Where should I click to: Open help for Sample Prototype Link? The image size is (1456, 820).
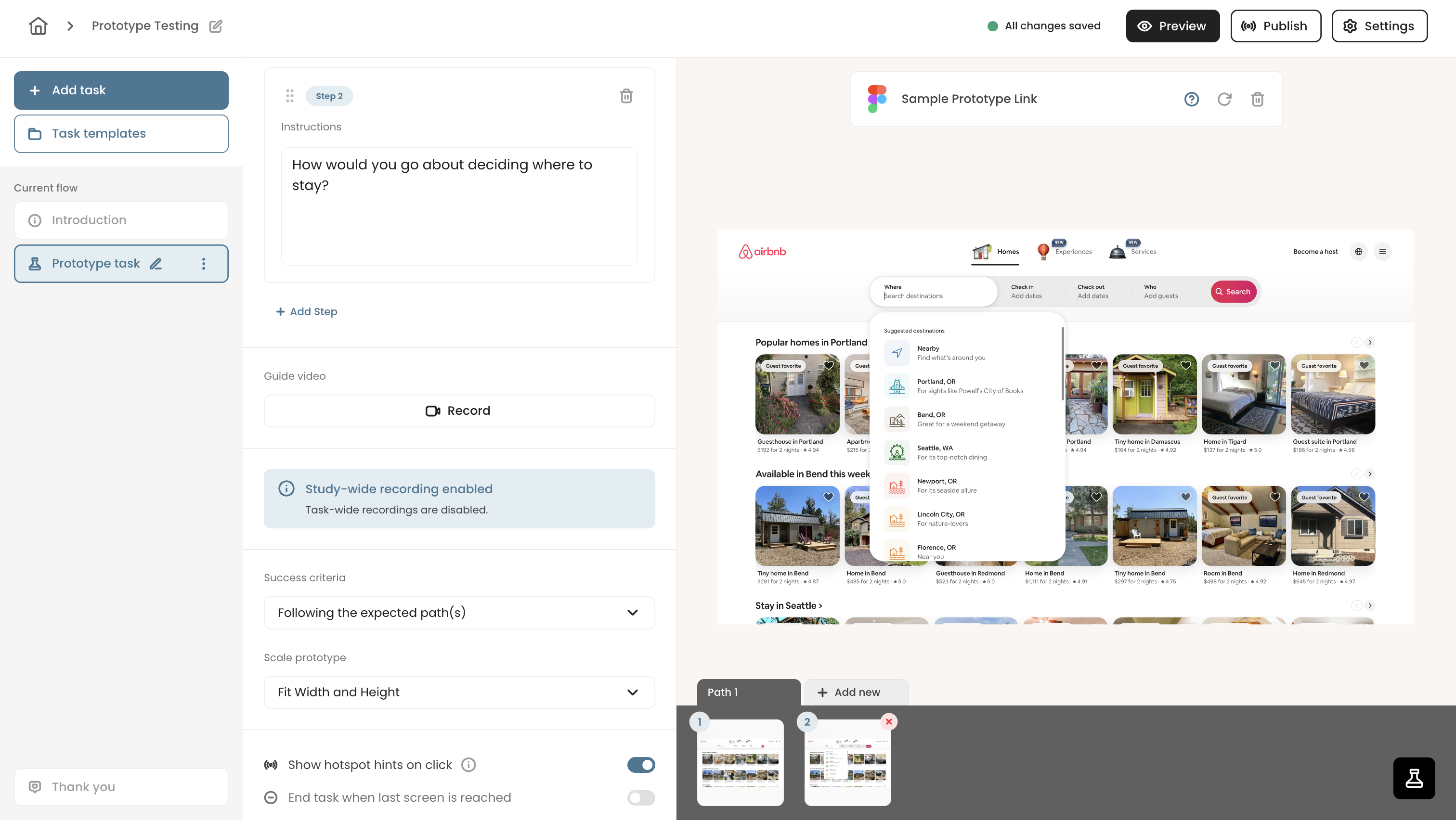[x=1192, y=100]
